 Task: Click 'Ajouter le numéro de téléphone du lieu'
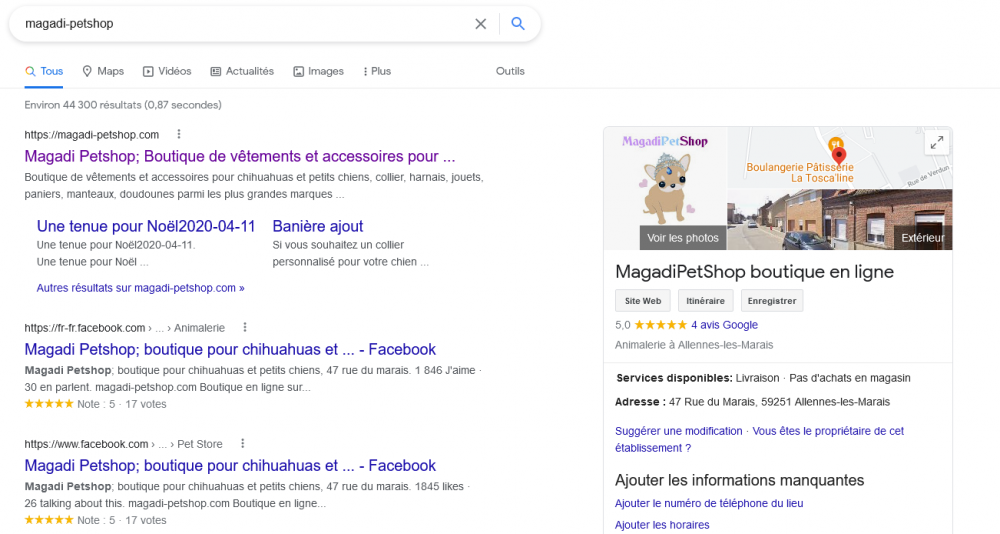point(709,503)
